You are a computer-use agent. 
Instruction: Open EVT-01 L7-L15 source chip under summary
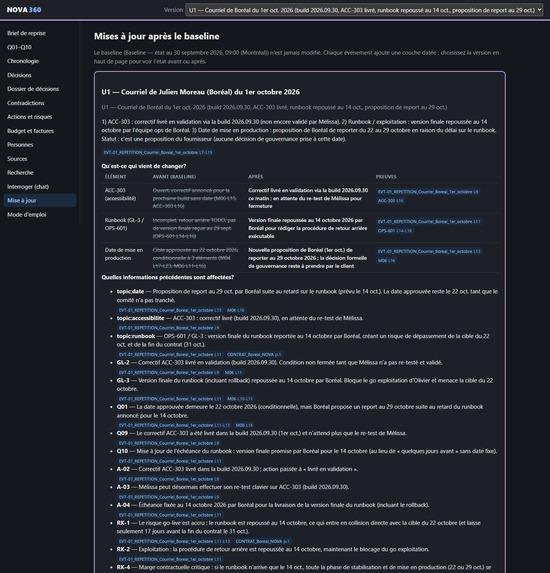tap(158, 152)
